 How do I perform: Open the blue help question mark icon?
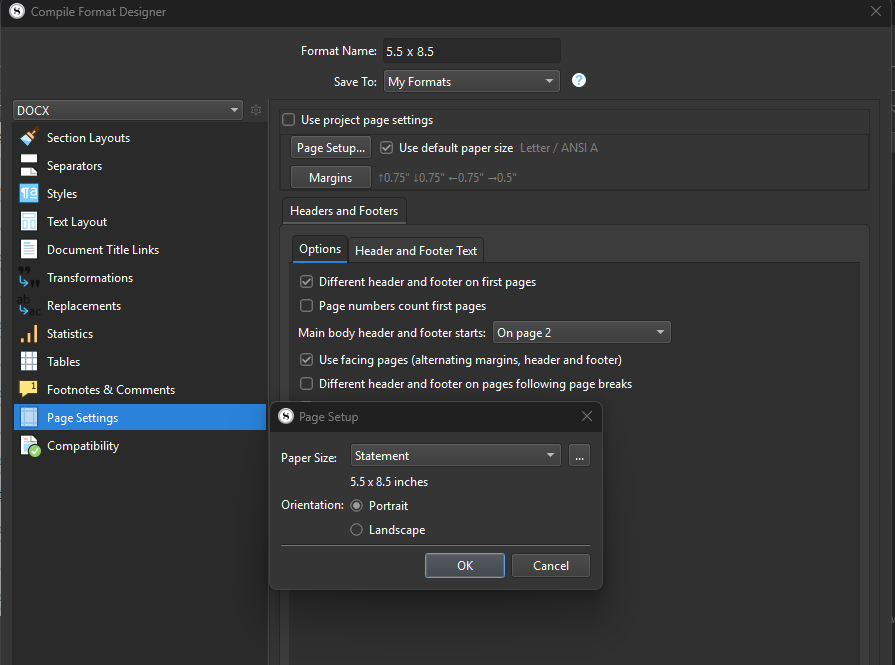point(578,81)
